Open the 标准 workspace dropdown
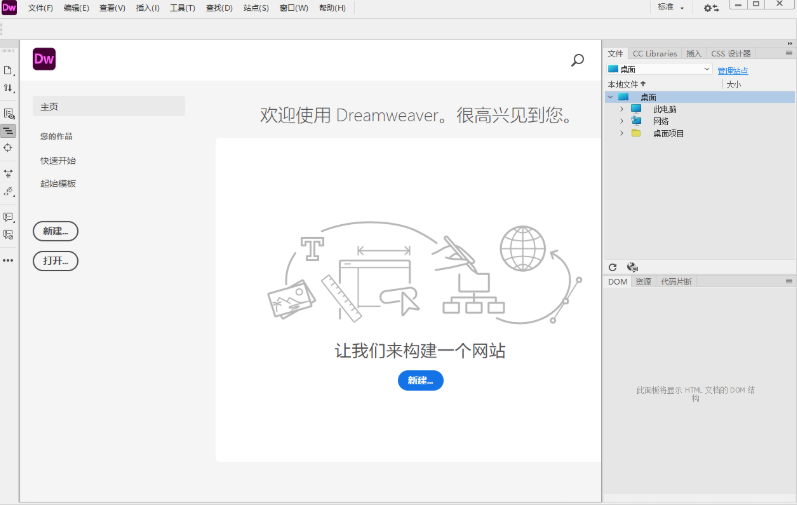 point(671,8)
